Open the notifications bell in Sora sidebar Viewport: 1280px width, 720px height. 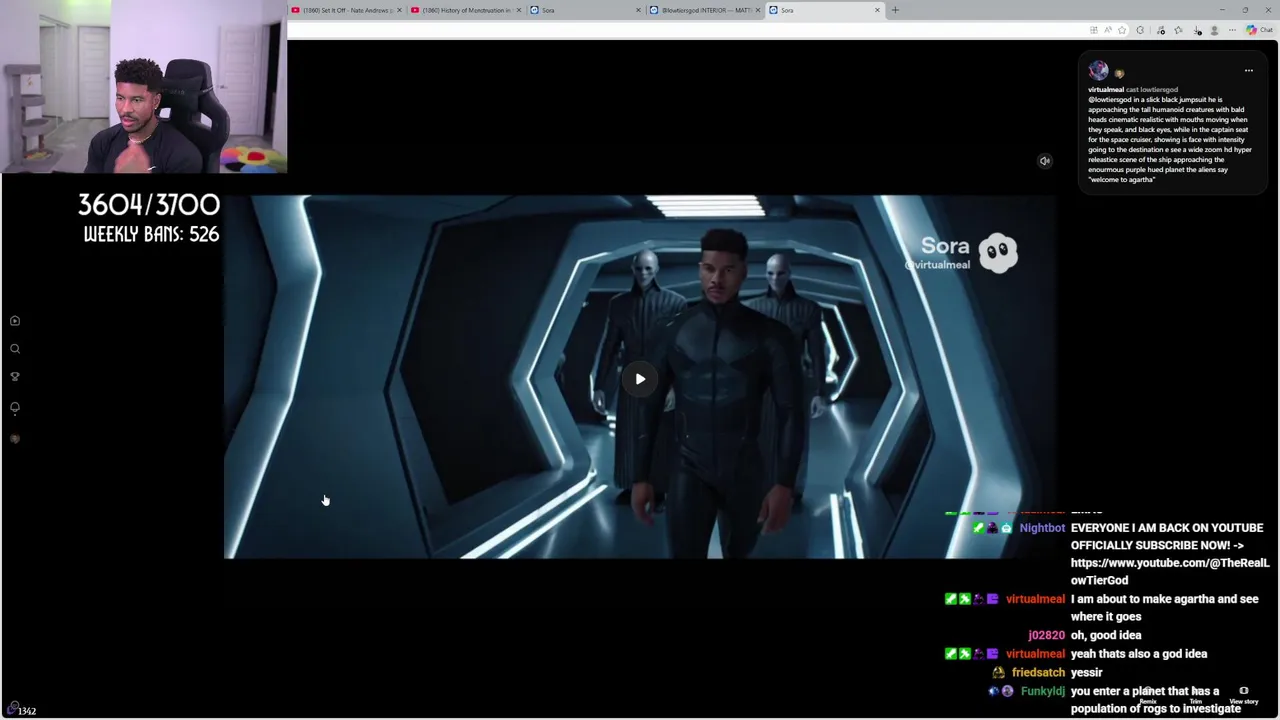point(15,408)
